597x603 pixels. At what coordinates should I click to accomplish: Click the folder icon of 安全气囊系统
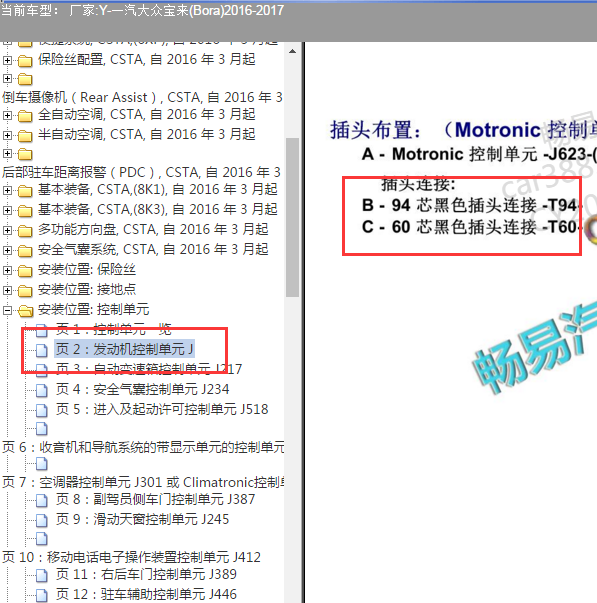(25, 251)
